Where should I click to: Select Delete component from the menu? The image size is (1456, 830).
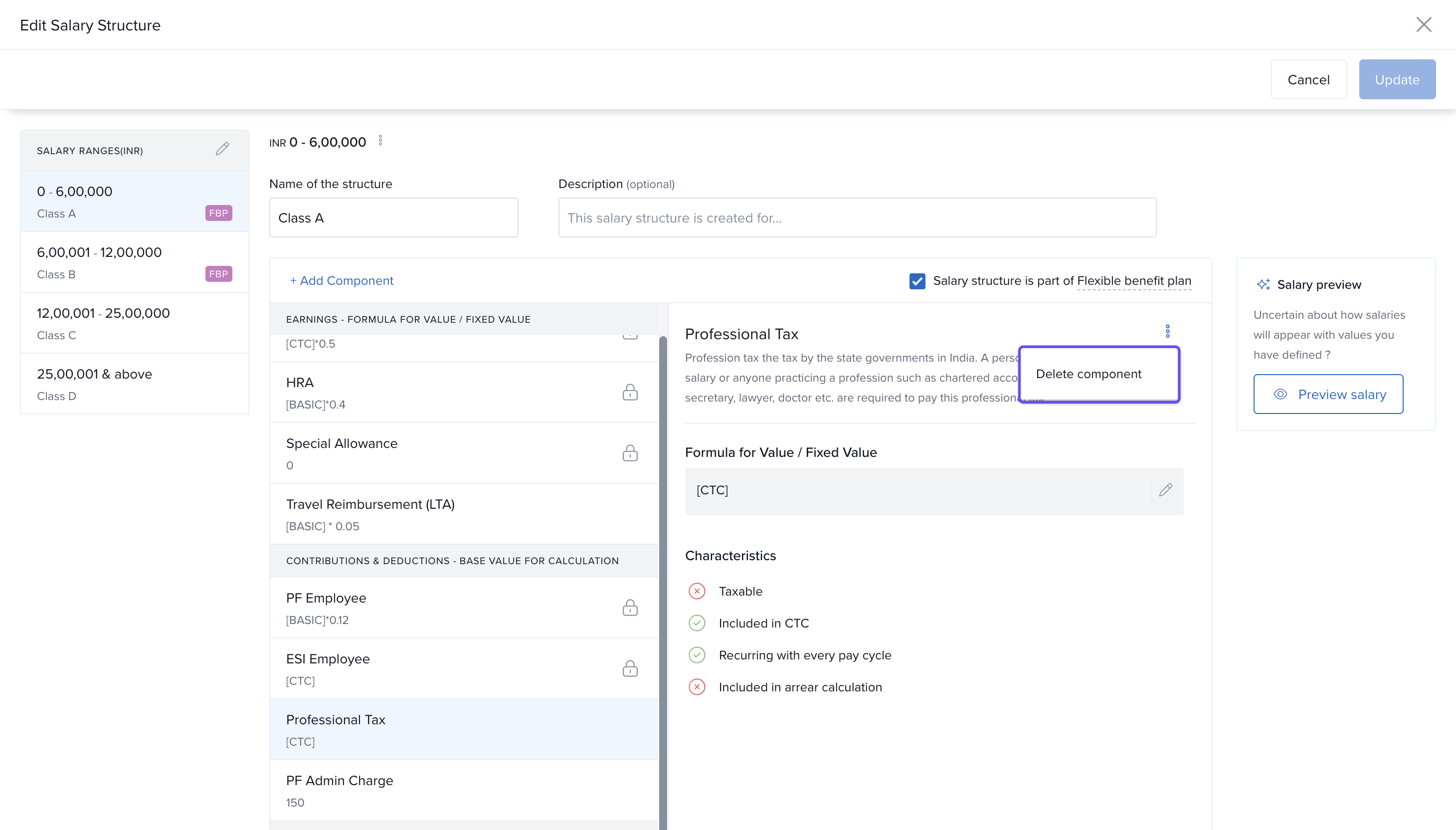coord(1089,374)
